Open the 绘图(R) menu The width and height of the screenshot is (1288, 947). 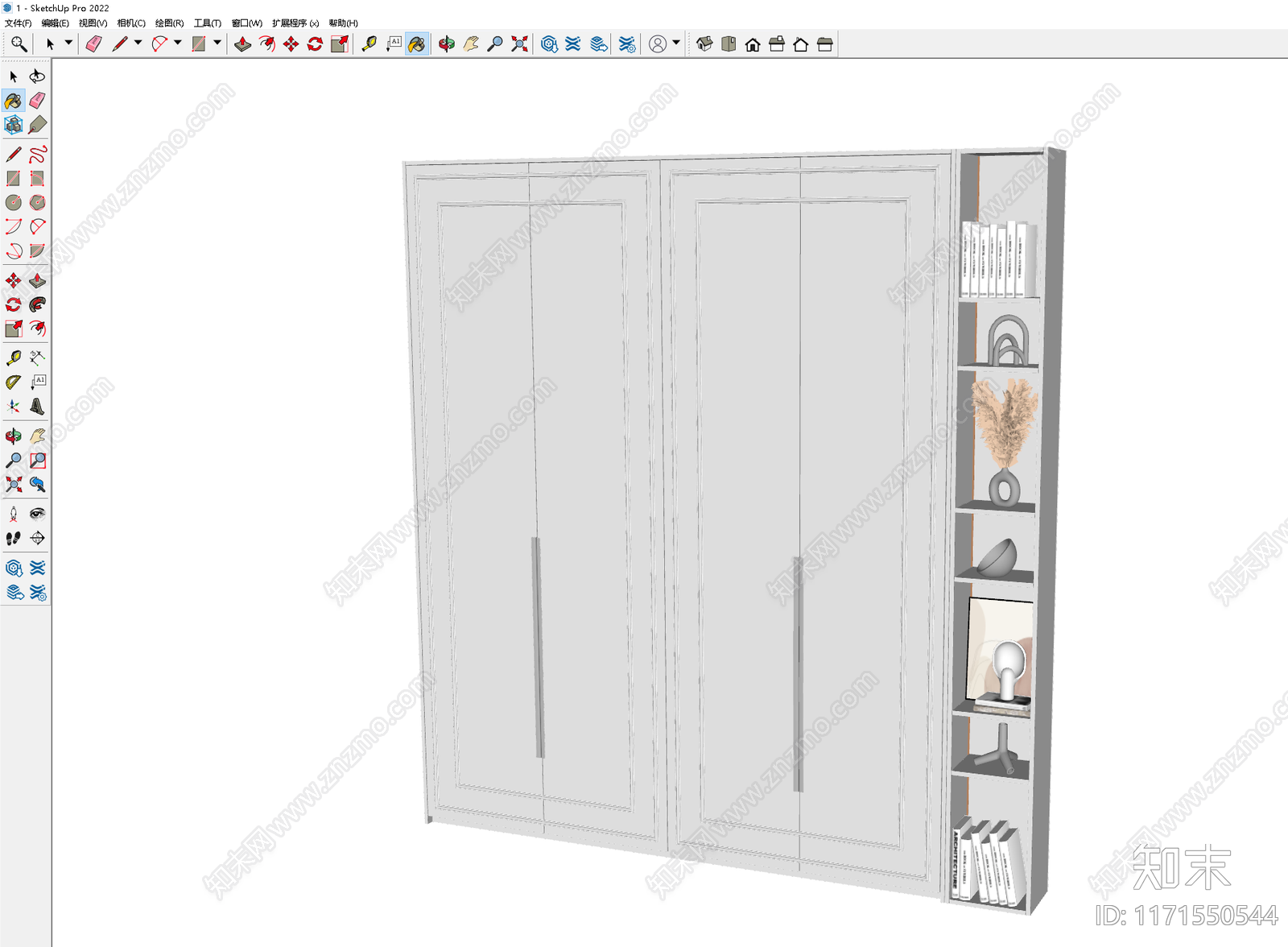coord(169,23)
